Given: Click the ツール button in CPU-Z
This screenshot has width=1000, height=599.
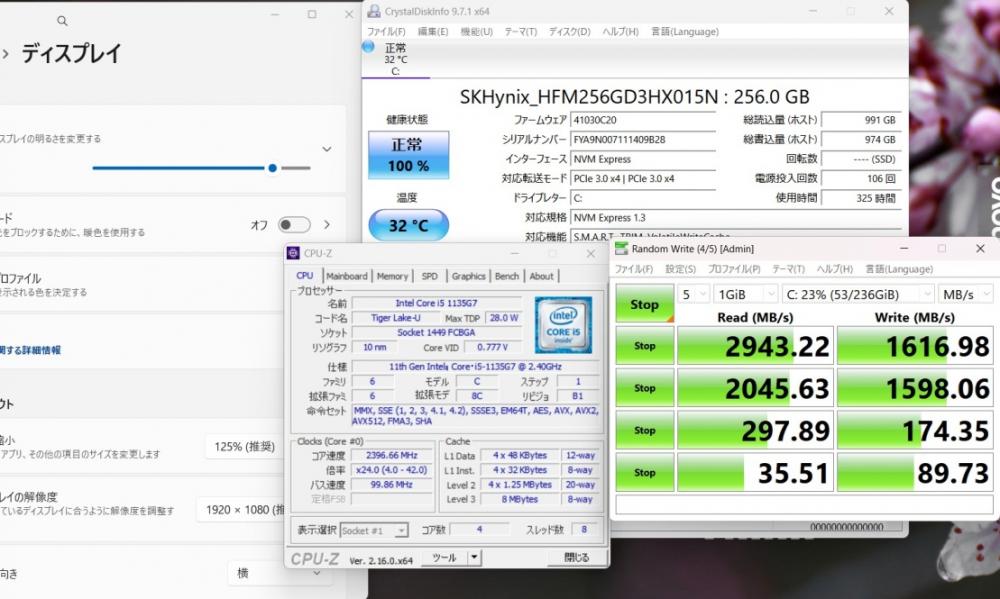Looking at the screenshot, I should (x=445, y=558).
